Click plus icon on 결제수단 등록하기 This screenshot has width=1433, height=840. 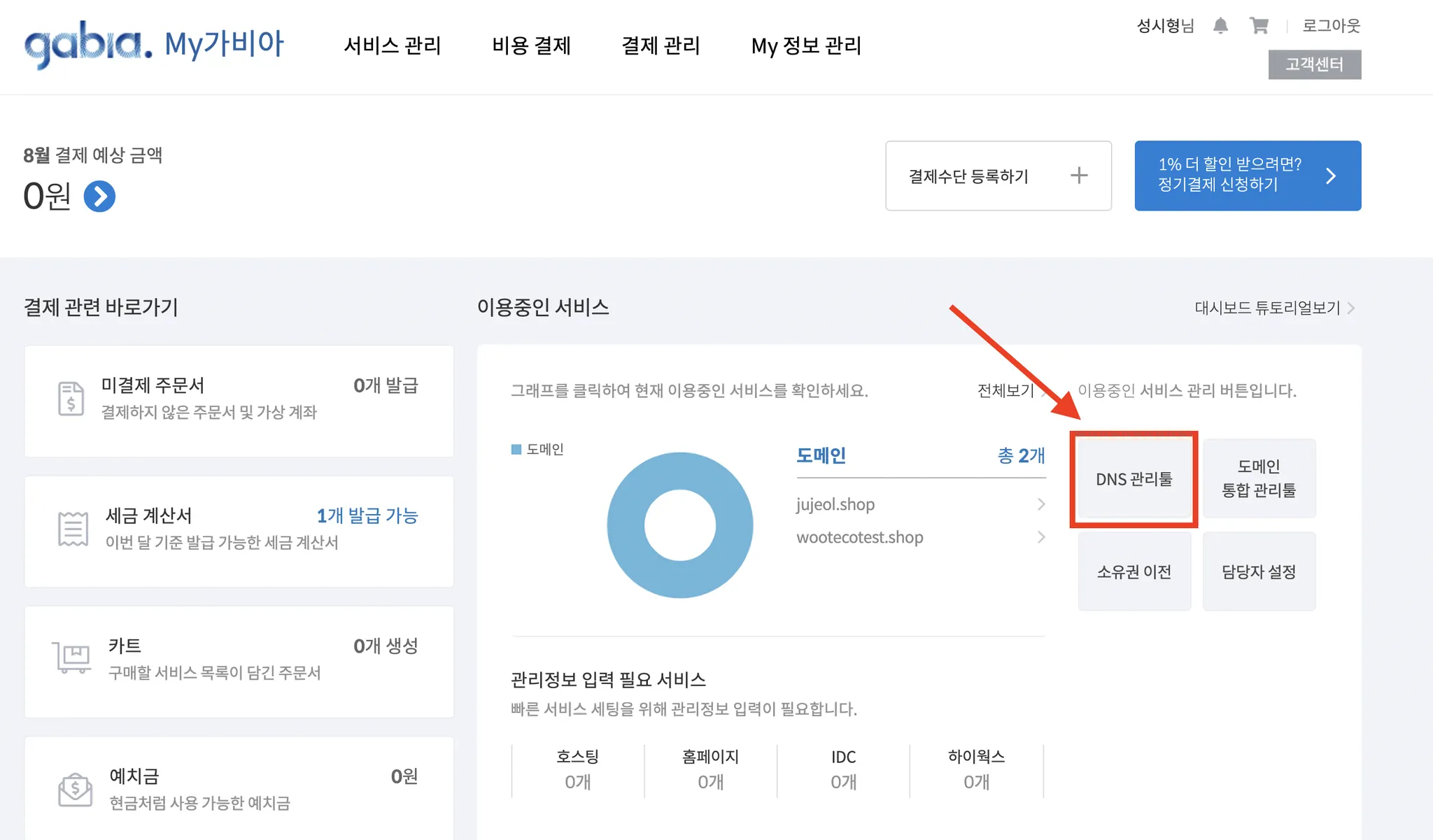pos(1079,176)
